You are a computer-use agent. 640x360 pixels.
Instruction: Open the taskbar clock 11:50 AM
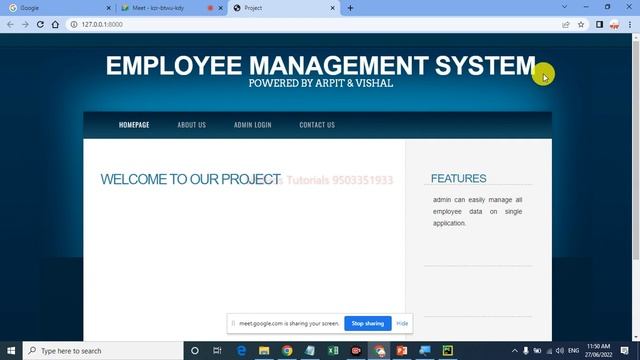point(598,351)
